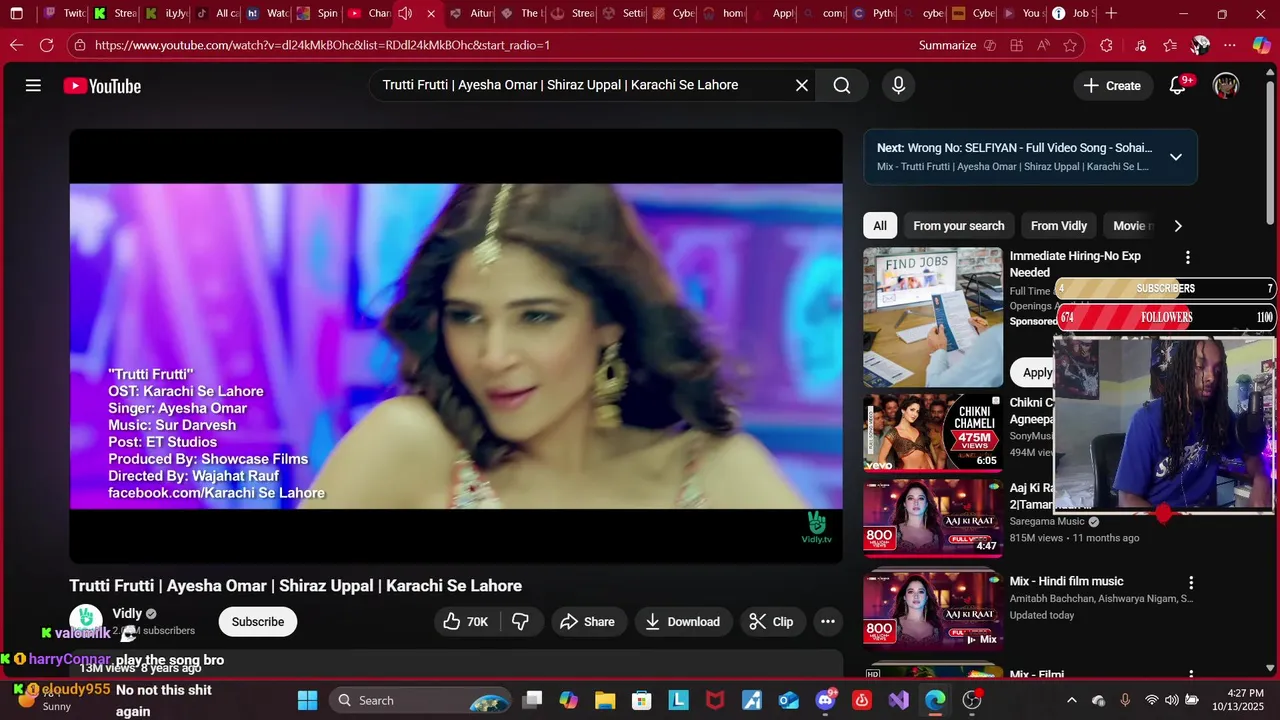Open the volume control in the system tray
The image size is (1280, 720).
point(1172,700)
